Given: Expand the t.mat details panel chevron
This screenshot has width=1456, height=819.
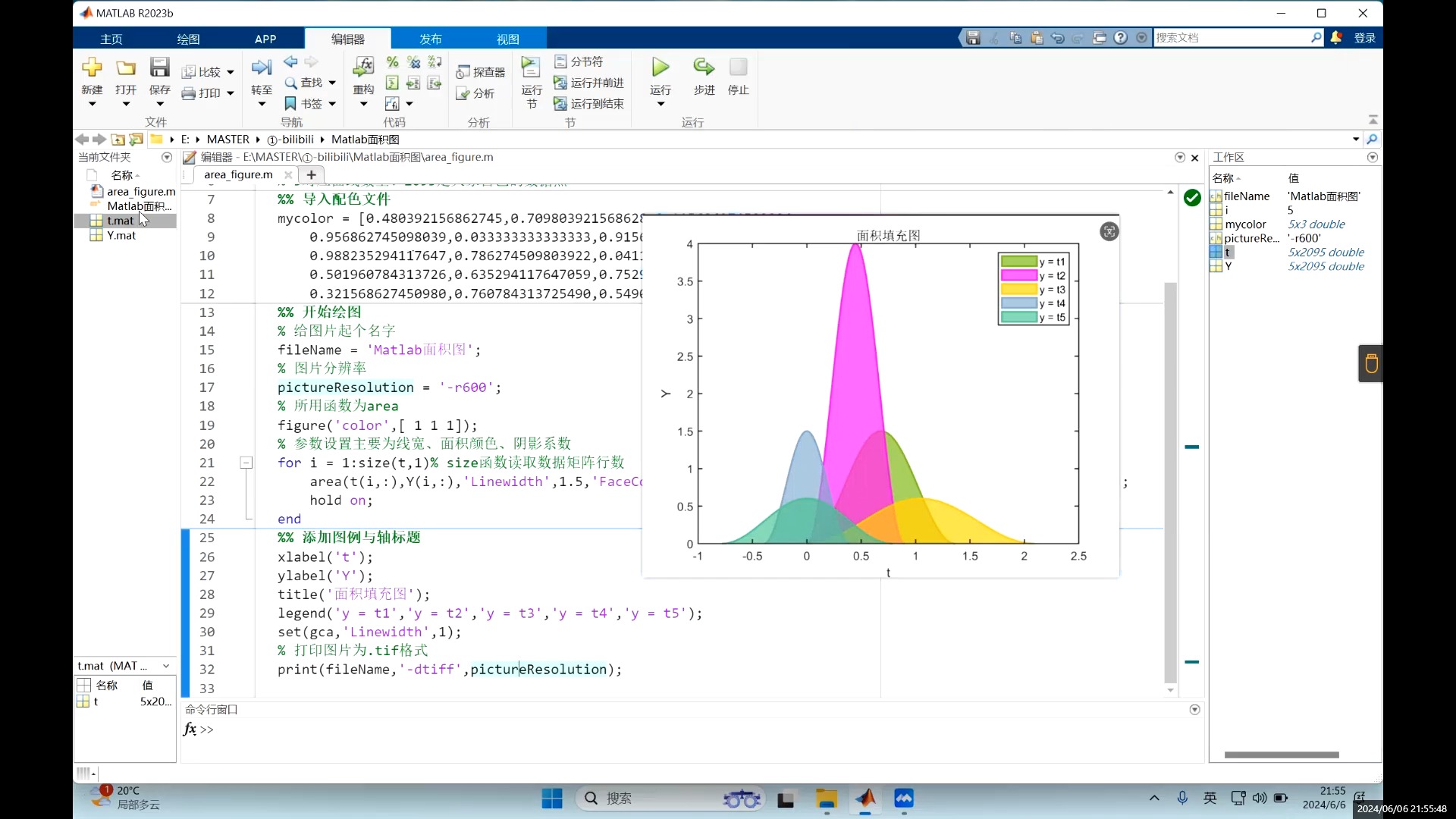Looking at the screenshot, I should pyautogui.click(x=166, y=666).
